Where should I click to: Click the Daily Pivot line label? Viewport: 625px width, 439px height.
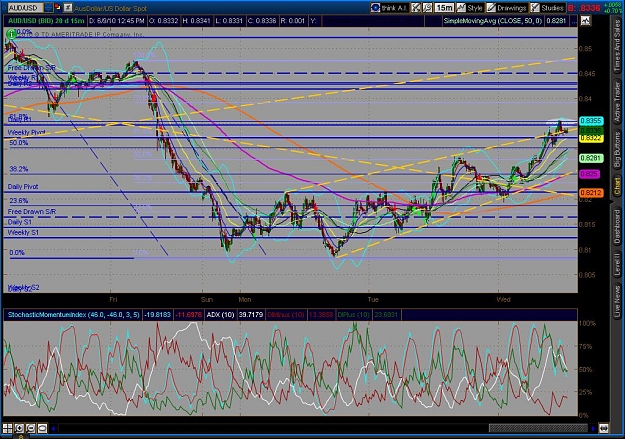click(23, 187)
